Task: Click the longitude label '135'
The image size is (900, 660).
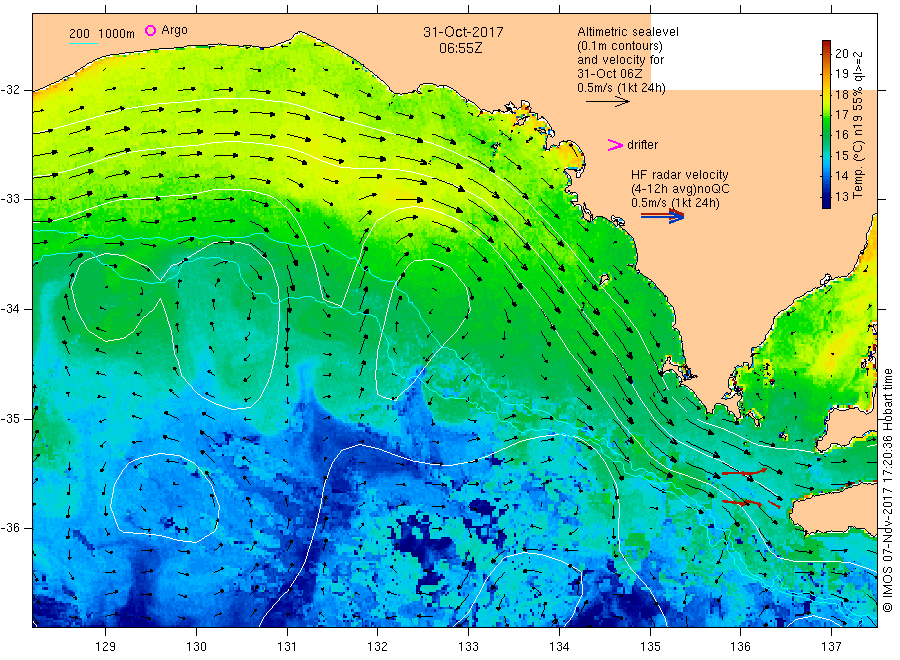Action: click(x=650, y=647)
